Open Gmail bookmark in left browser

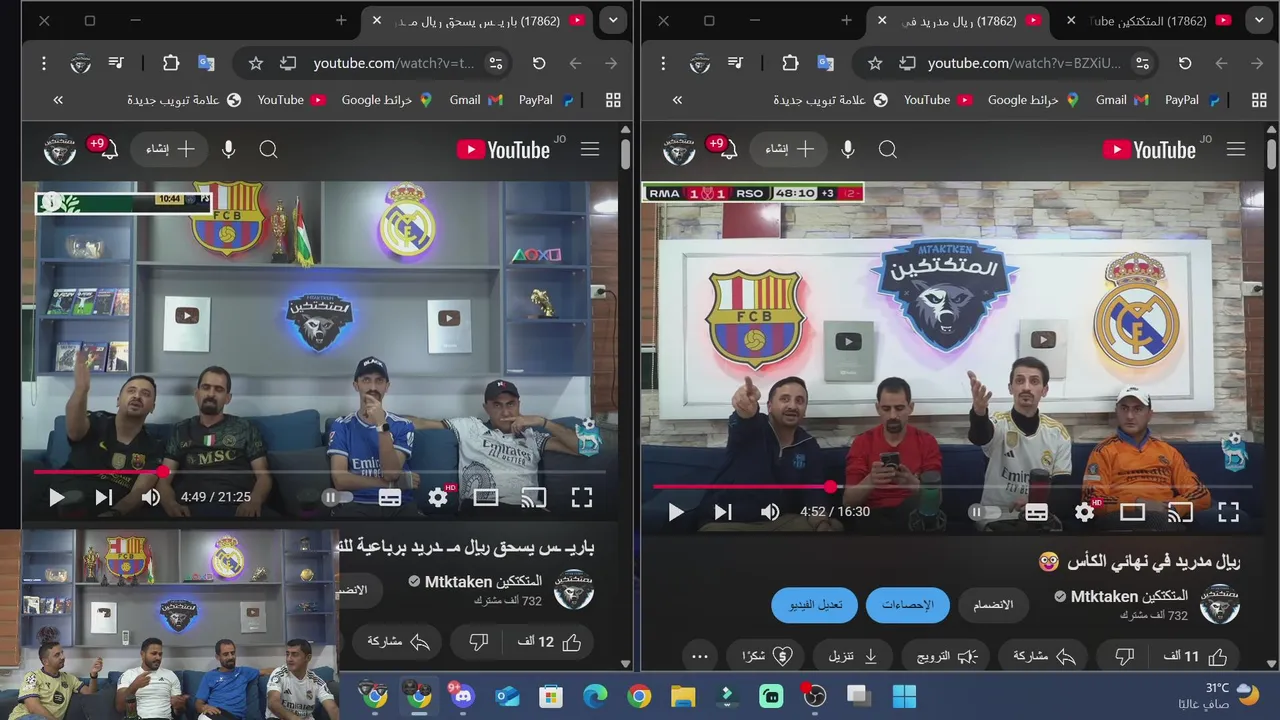[475, 100]
